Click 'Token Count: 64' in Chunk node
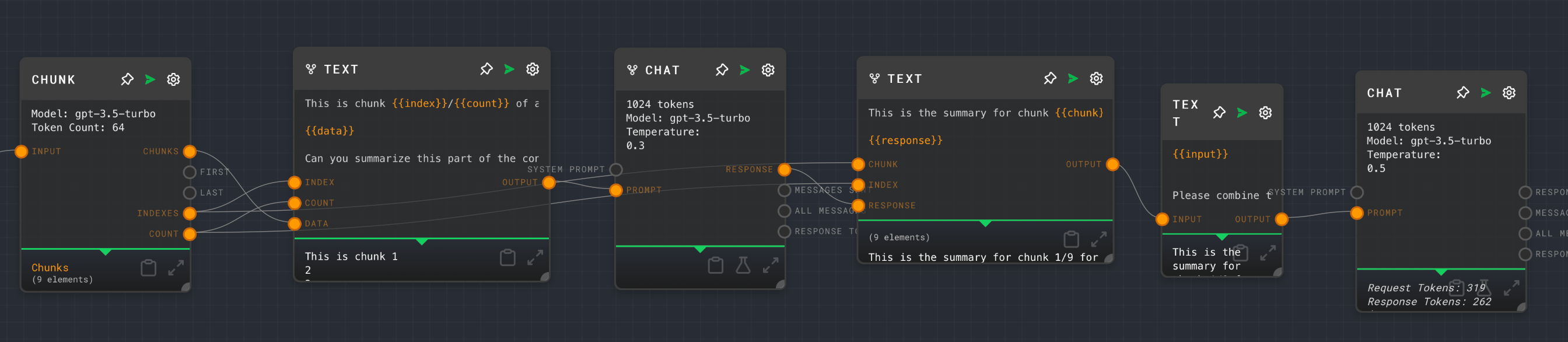1568x342 pixels. (78, 128)
